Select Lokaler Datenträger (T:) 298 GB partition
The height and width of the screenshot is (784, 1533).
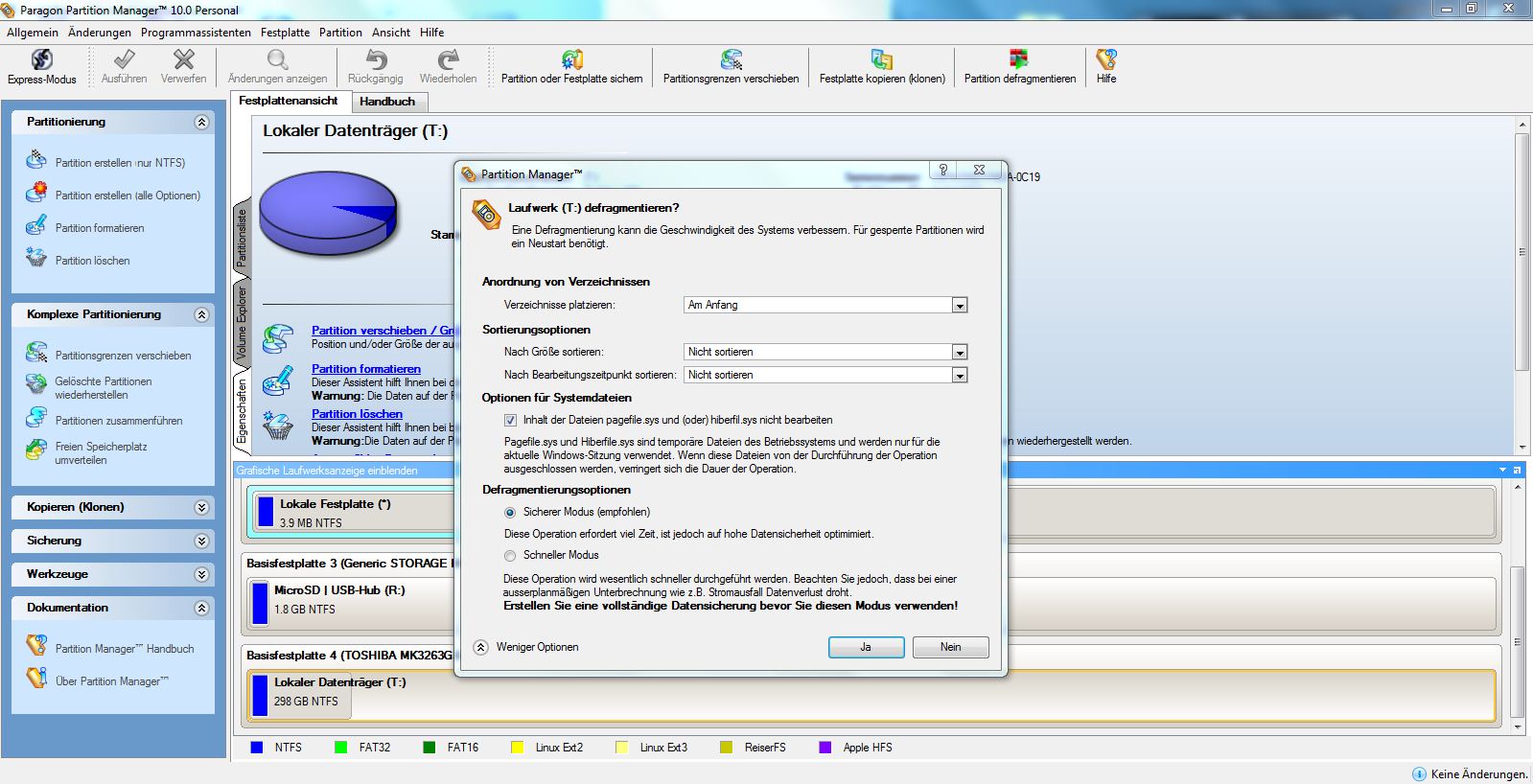click(871, 695)
